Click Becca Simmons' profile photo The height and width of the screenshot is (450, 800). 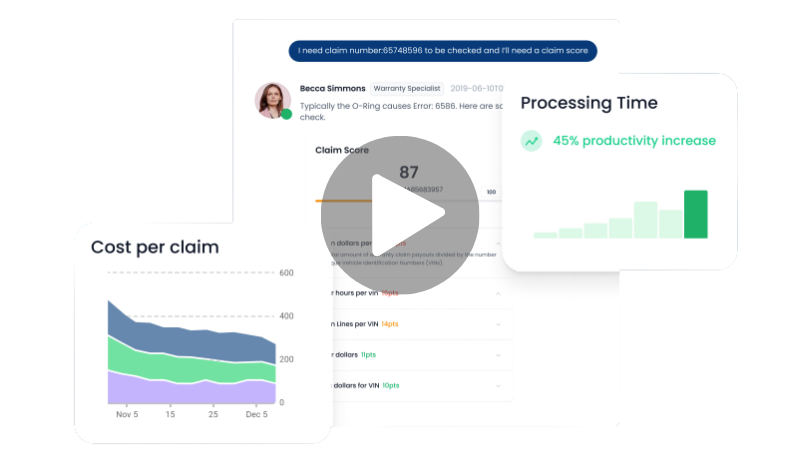[273, 101]
